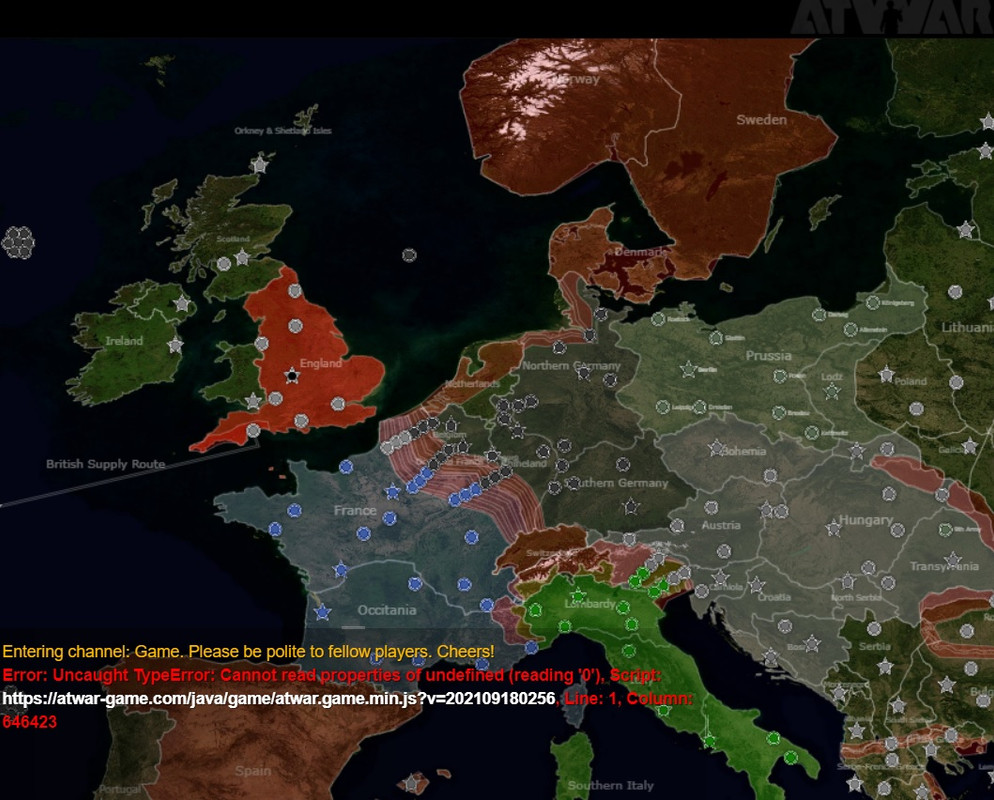Click the 'Southern Italy' label
The height and width of the screenshot is (800, 994).
610,785
